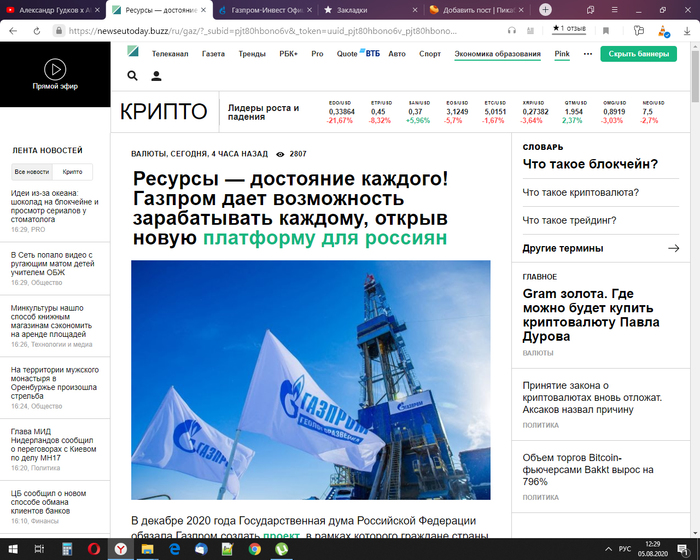Click the address bar URL field
The image size is (700, 560).
pyautogui.click(x=260, y=30)
